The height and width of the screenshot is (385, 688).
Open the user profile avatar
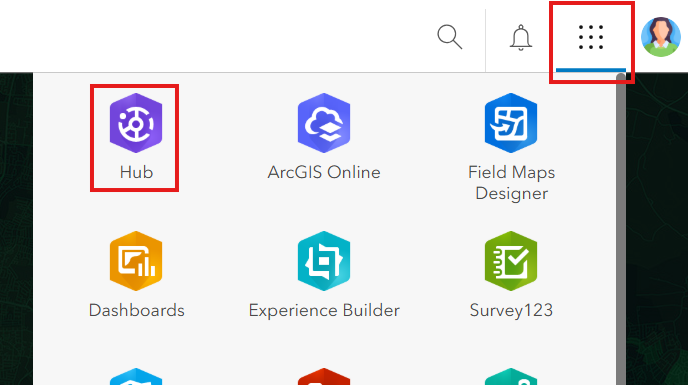(x=661, y=37)
